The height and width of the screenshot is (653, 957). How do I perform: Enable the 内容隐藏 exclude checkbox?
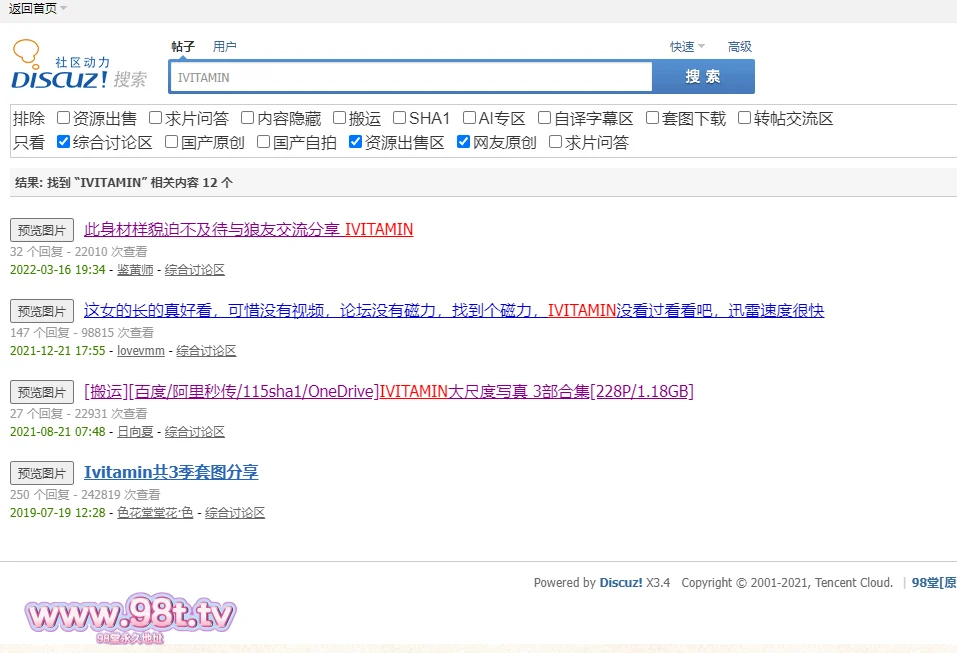coord(248,119)
